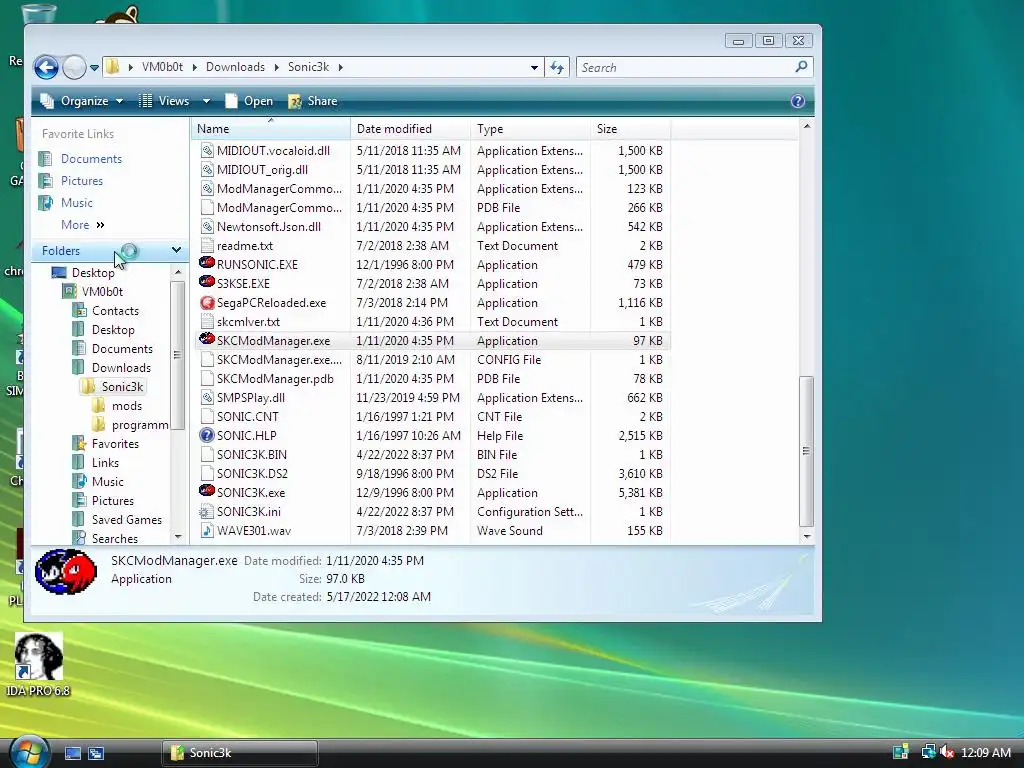This screenshot has width=1024, height=768.
Task: Click Show Desktop in quick launch
Action: (72, 754)
